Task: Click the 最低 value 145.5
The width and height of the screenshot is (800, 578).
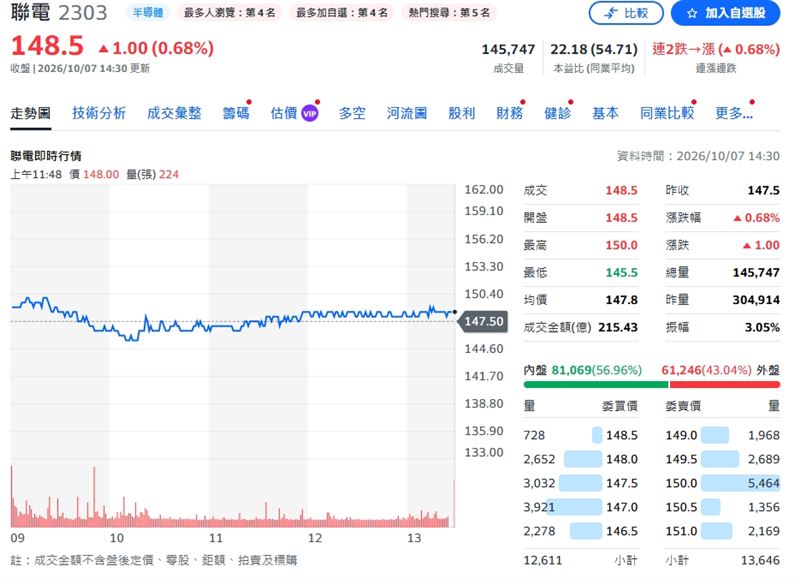Action: pyautogui.click(x=621, y=272)
